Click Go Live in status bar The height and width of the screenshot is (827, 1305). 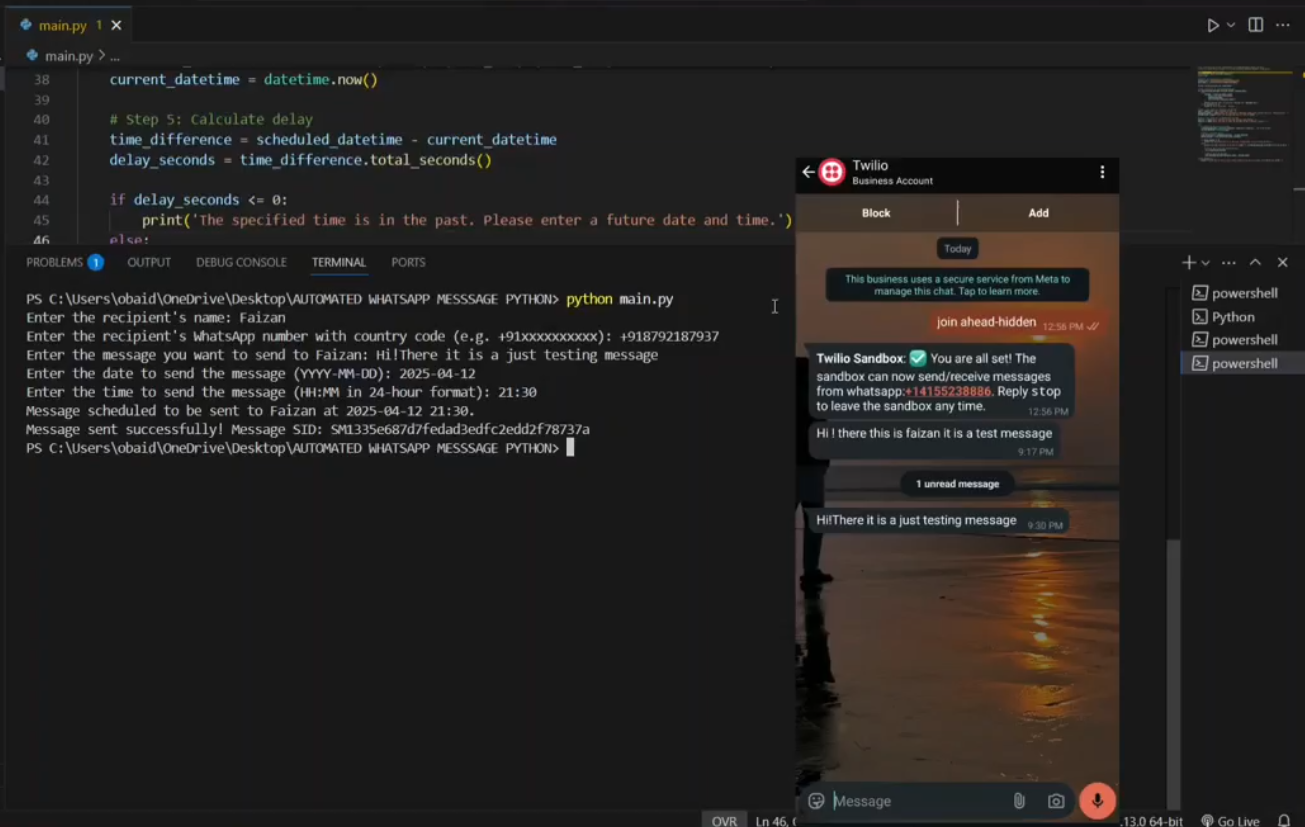point(1230,821)
